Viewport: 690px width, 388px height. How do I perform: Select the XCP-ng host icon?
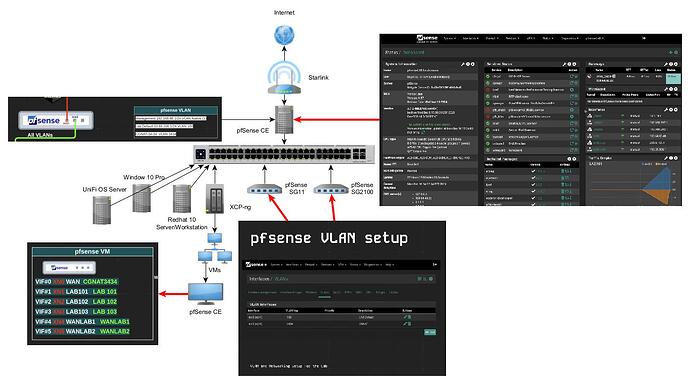point(215,199)
